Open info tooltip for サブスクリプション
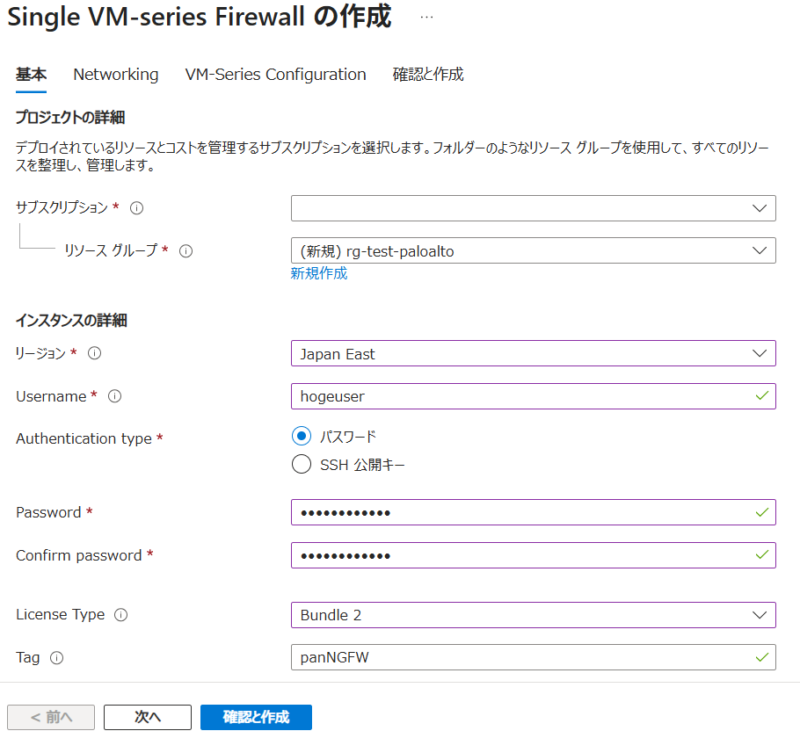The height and width of the screenshot is (731, 800). point(136,208)
